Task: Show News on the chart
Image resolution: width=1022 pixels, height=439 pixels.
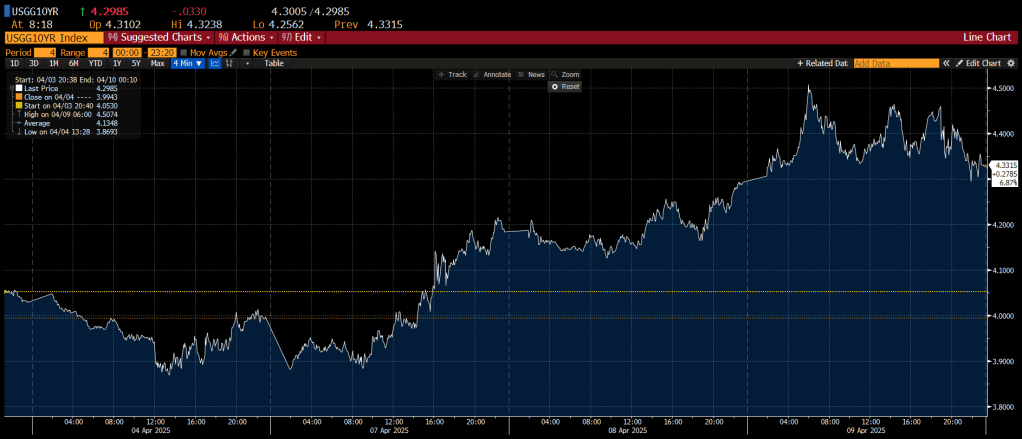Action: pos(531,75)
